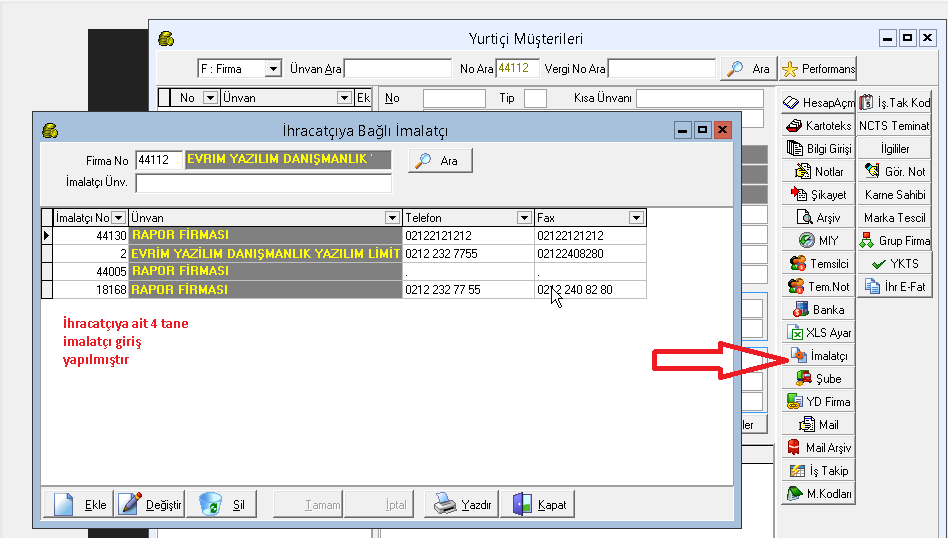Click the İmalatçı button in right sidebar

818,356
